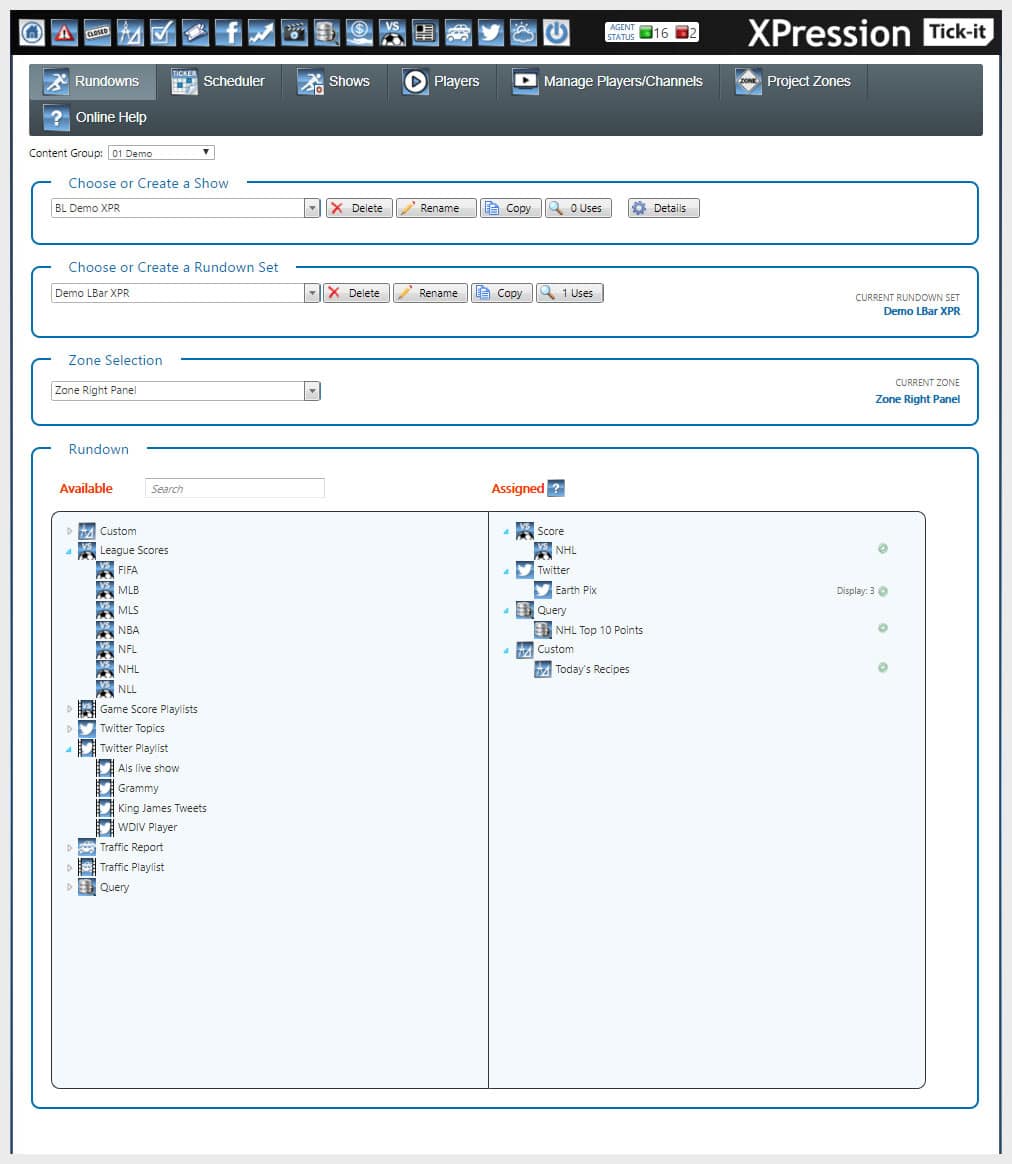
Task: Click the Available Search field
Action: [235, 488]
